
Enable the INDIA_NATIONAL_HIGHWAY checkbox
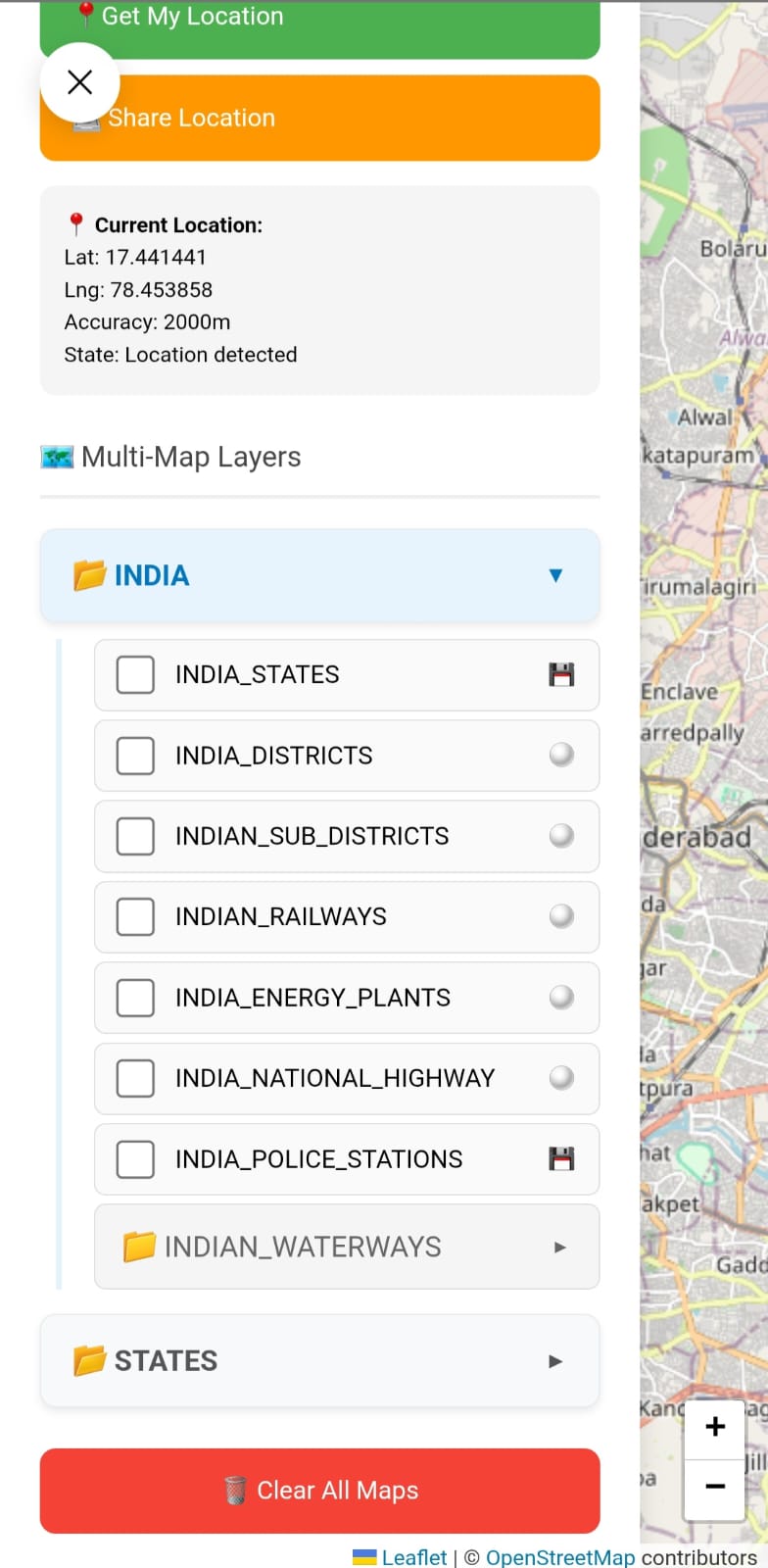135,1078
